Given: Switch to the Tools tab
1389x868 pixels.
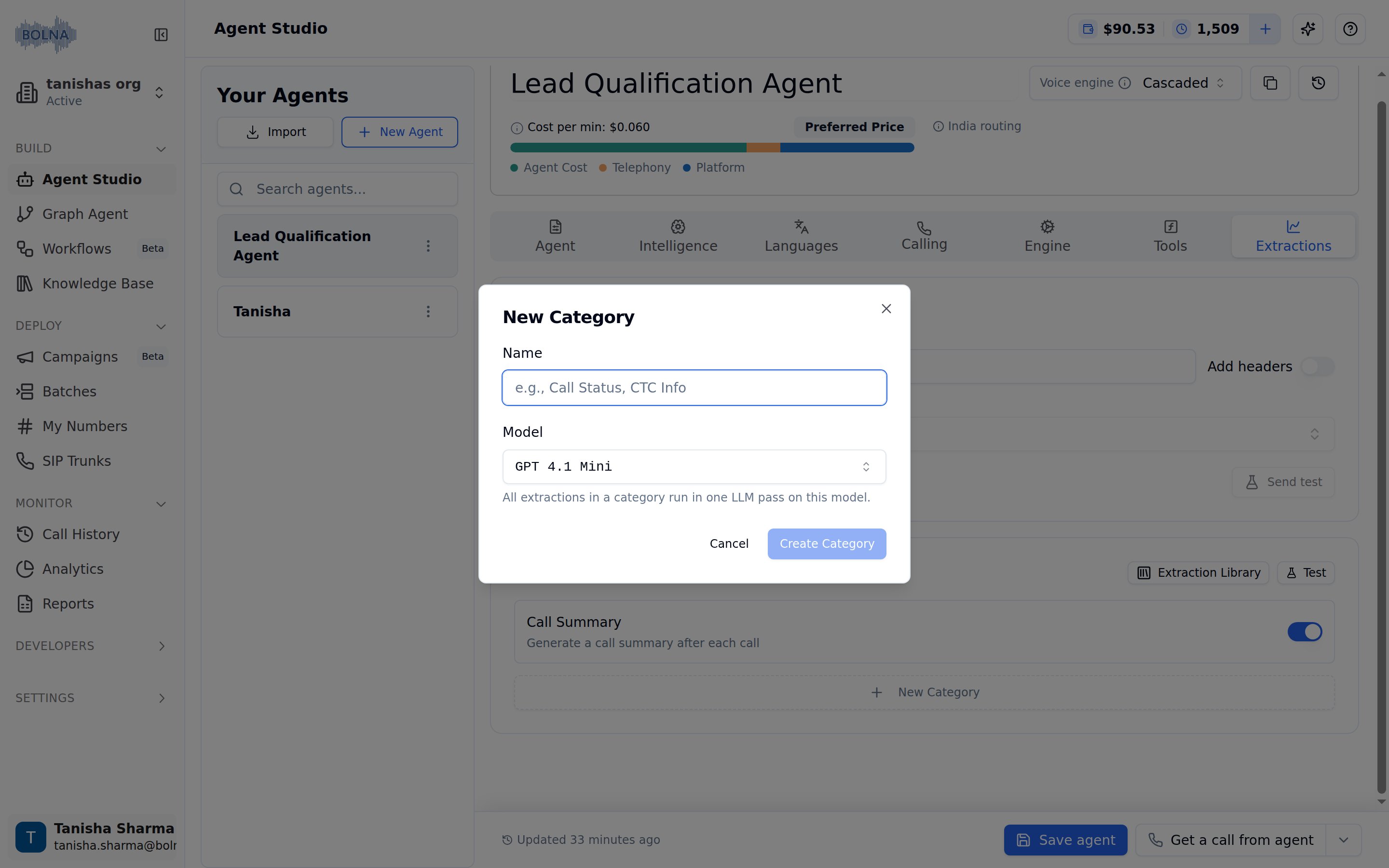Looking at the screenshot, I should coord(1171,236).
